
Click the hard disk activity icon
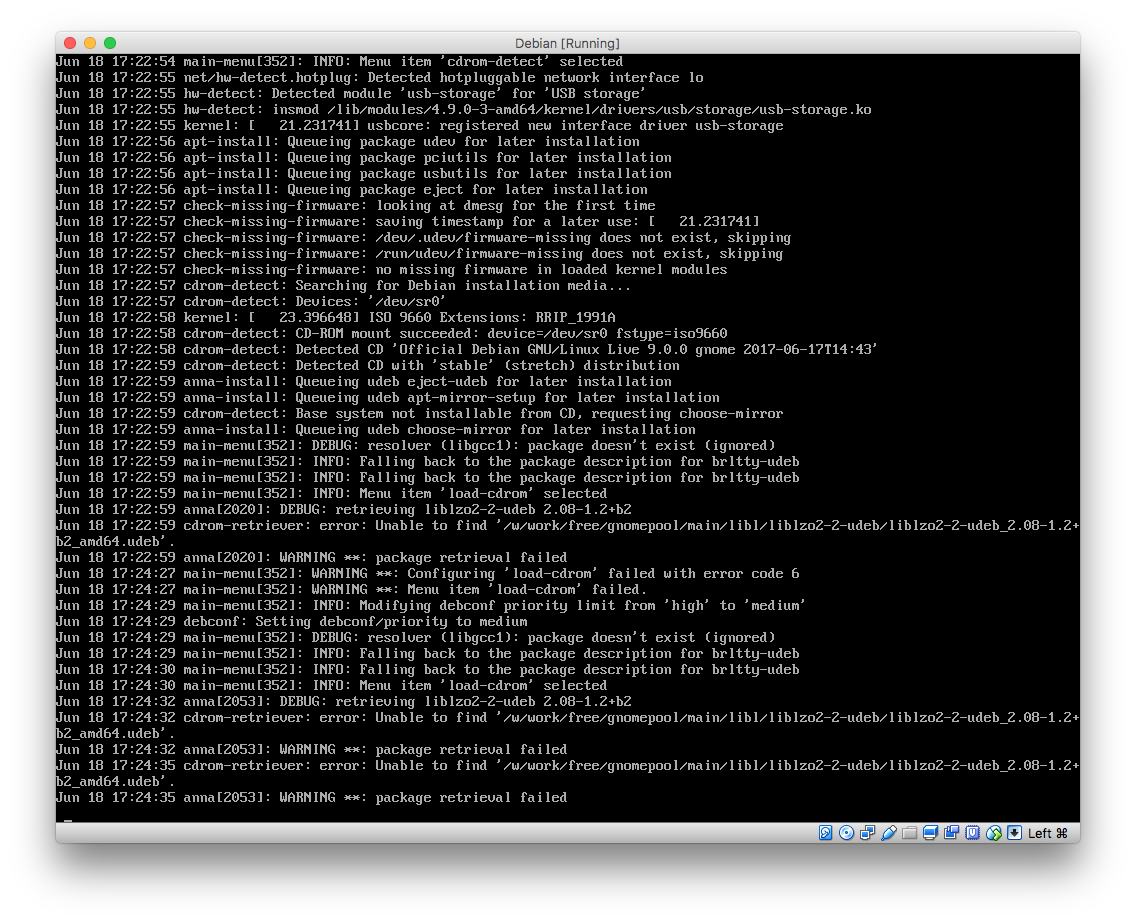[x=826, y=833]
